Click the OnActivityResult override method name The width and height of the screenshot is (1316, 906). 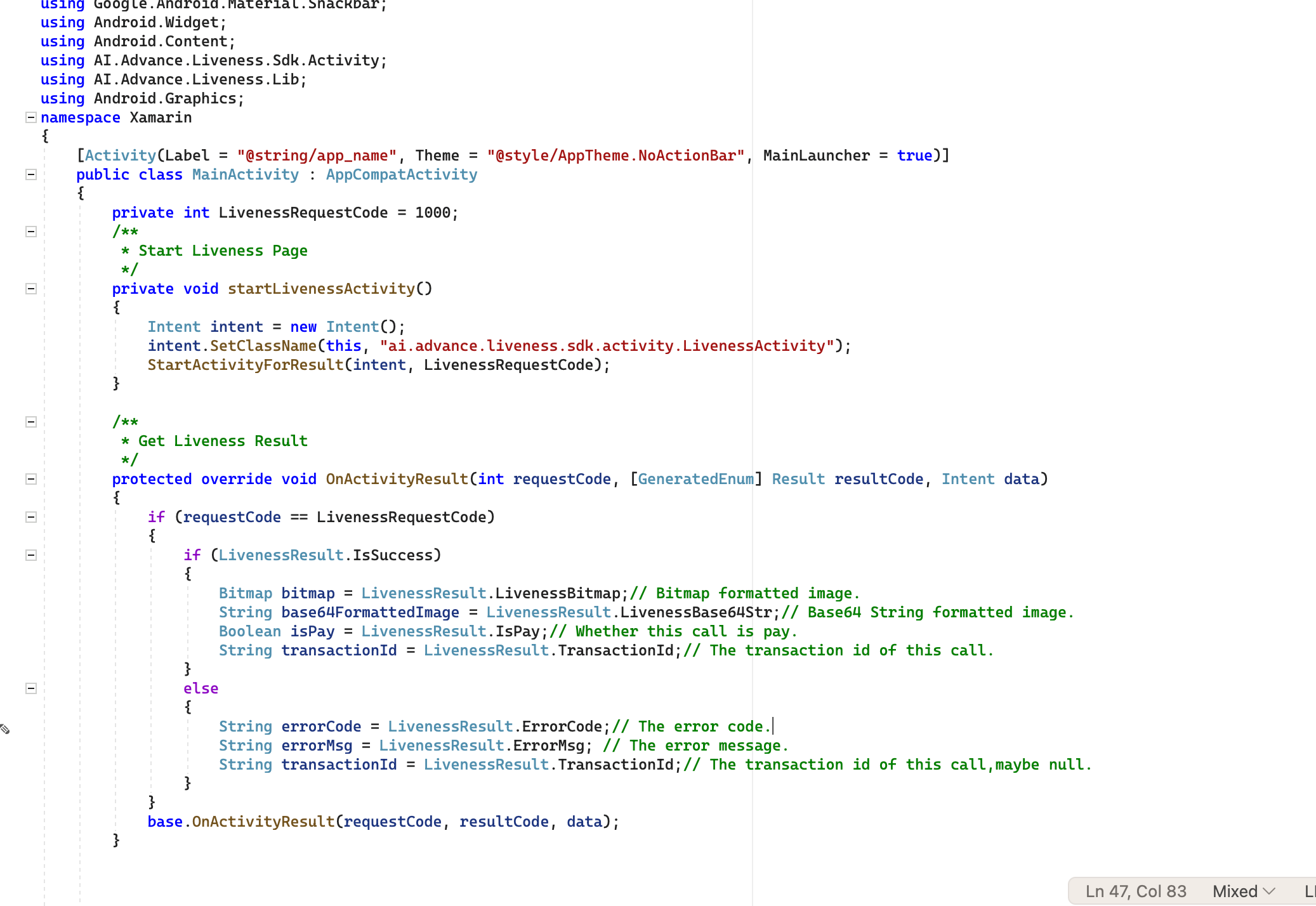pos(397,479)
